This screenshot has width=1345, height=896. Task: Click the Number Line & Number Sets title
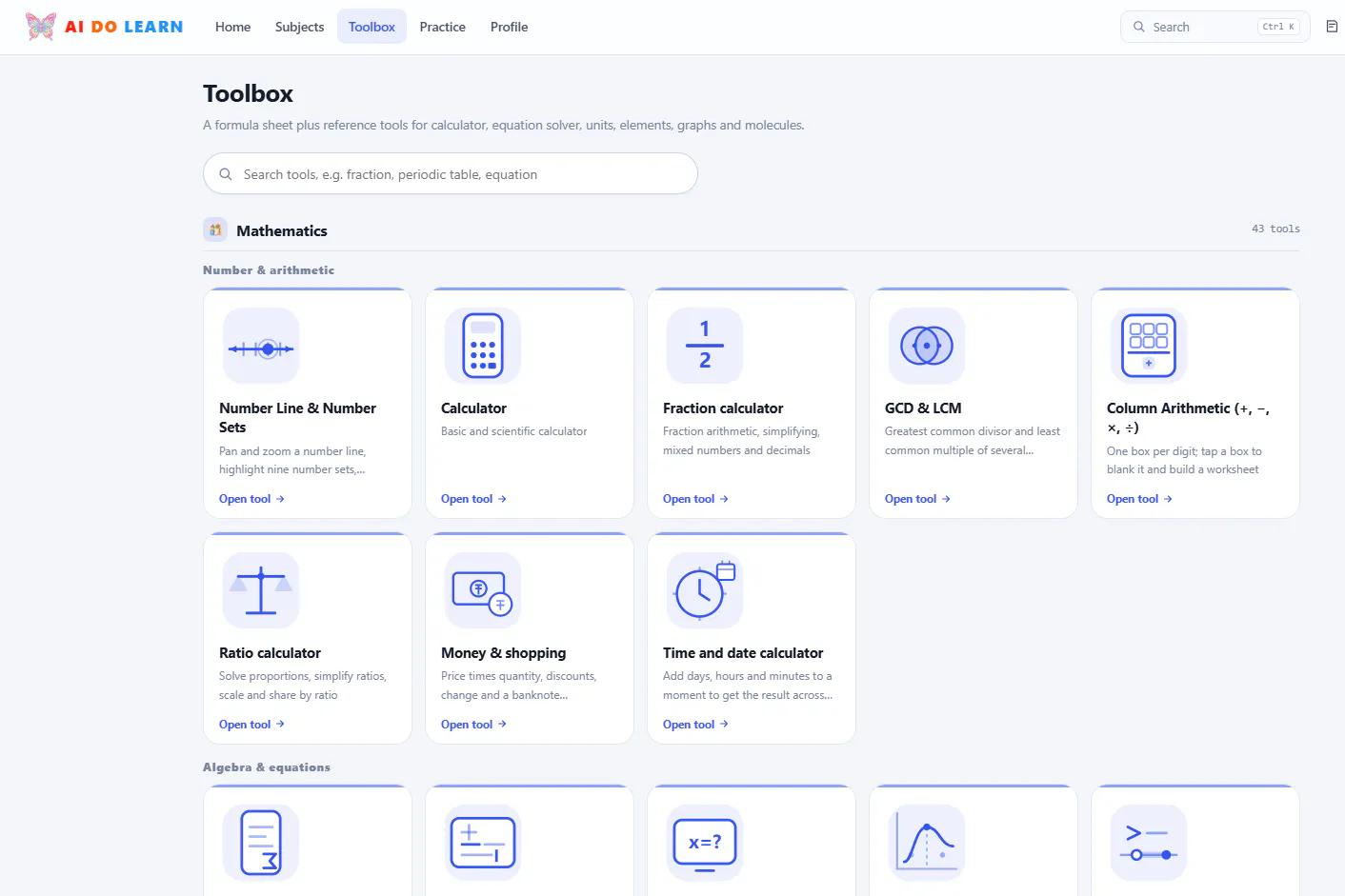point(297,418)
